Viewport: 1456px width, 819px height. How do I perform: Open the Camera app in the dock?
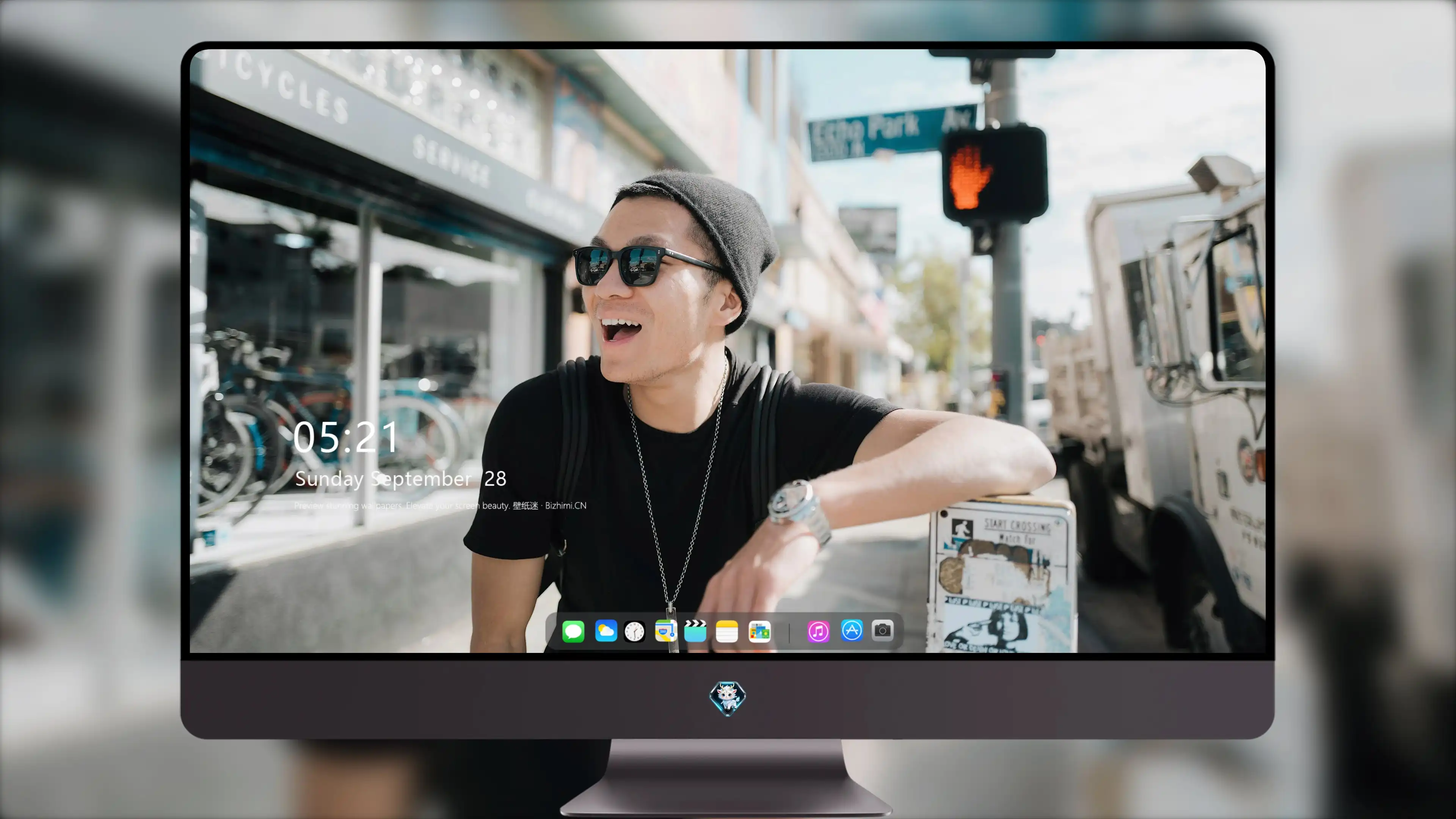pos(882,630)
